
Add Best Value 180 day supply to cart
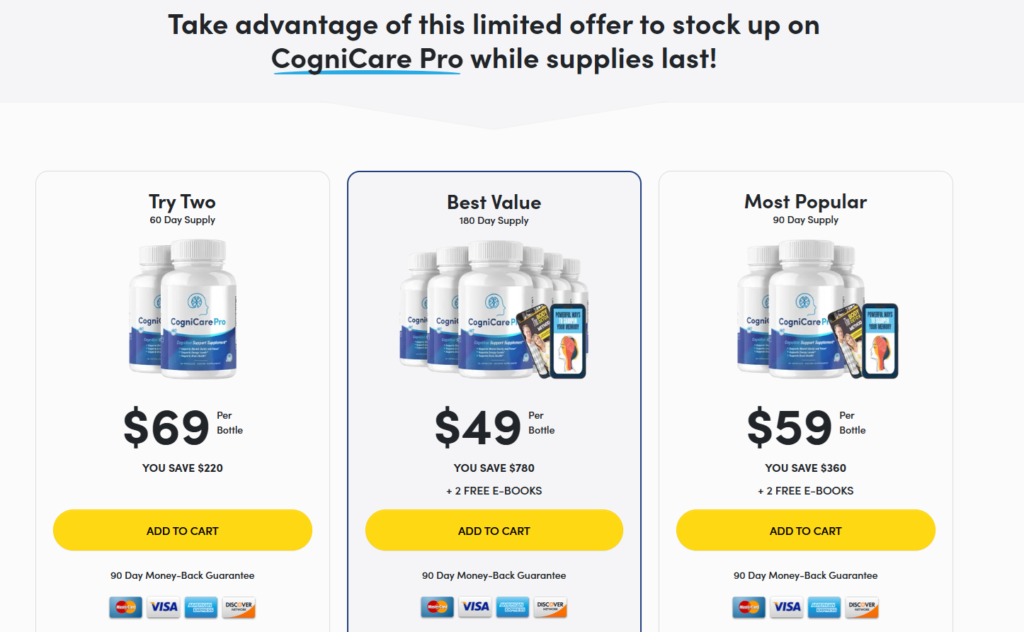point(494,530)
